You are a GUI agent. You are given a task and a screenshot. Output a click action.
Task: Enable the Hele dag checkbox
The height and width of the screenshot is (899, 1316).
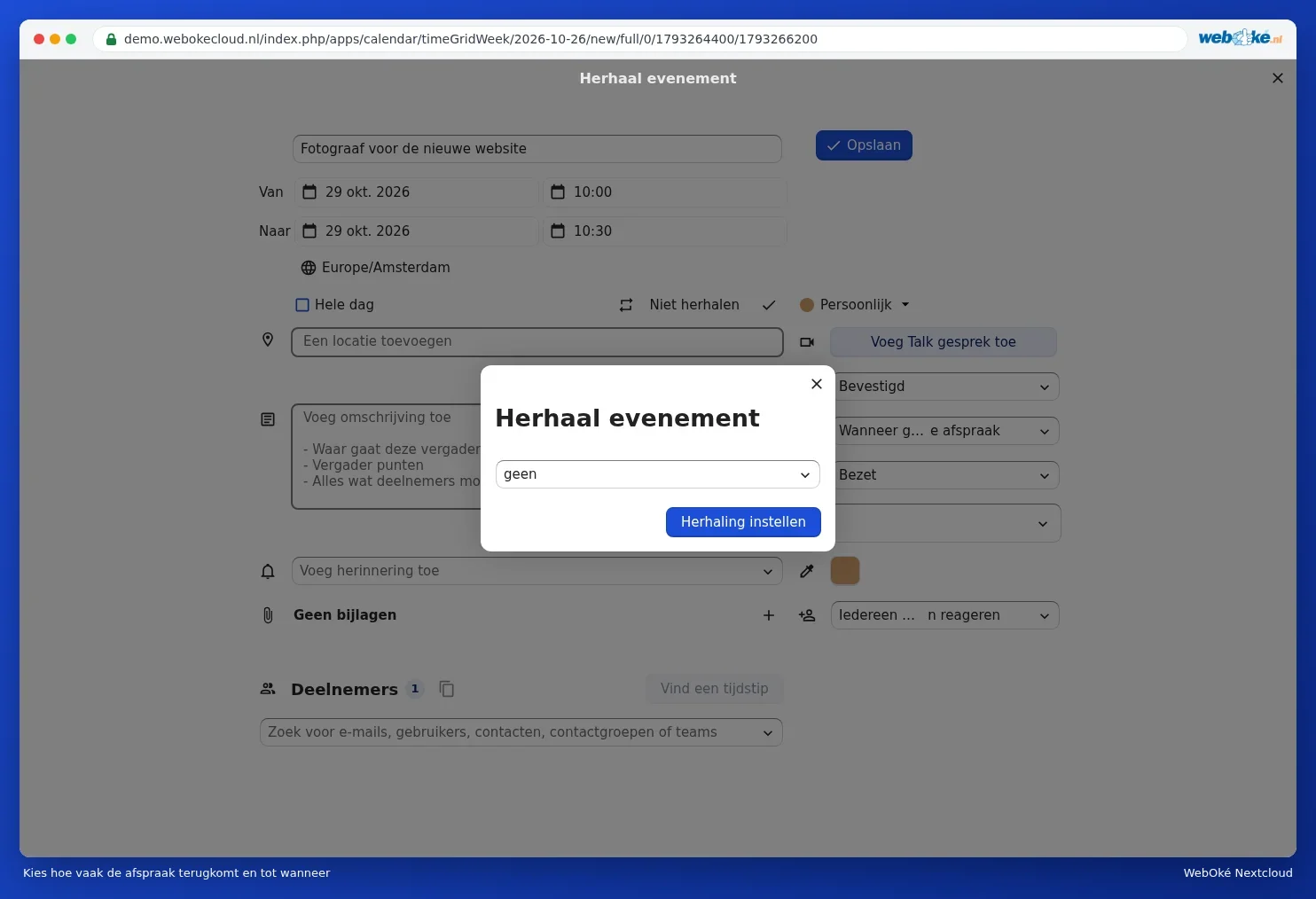302,305
